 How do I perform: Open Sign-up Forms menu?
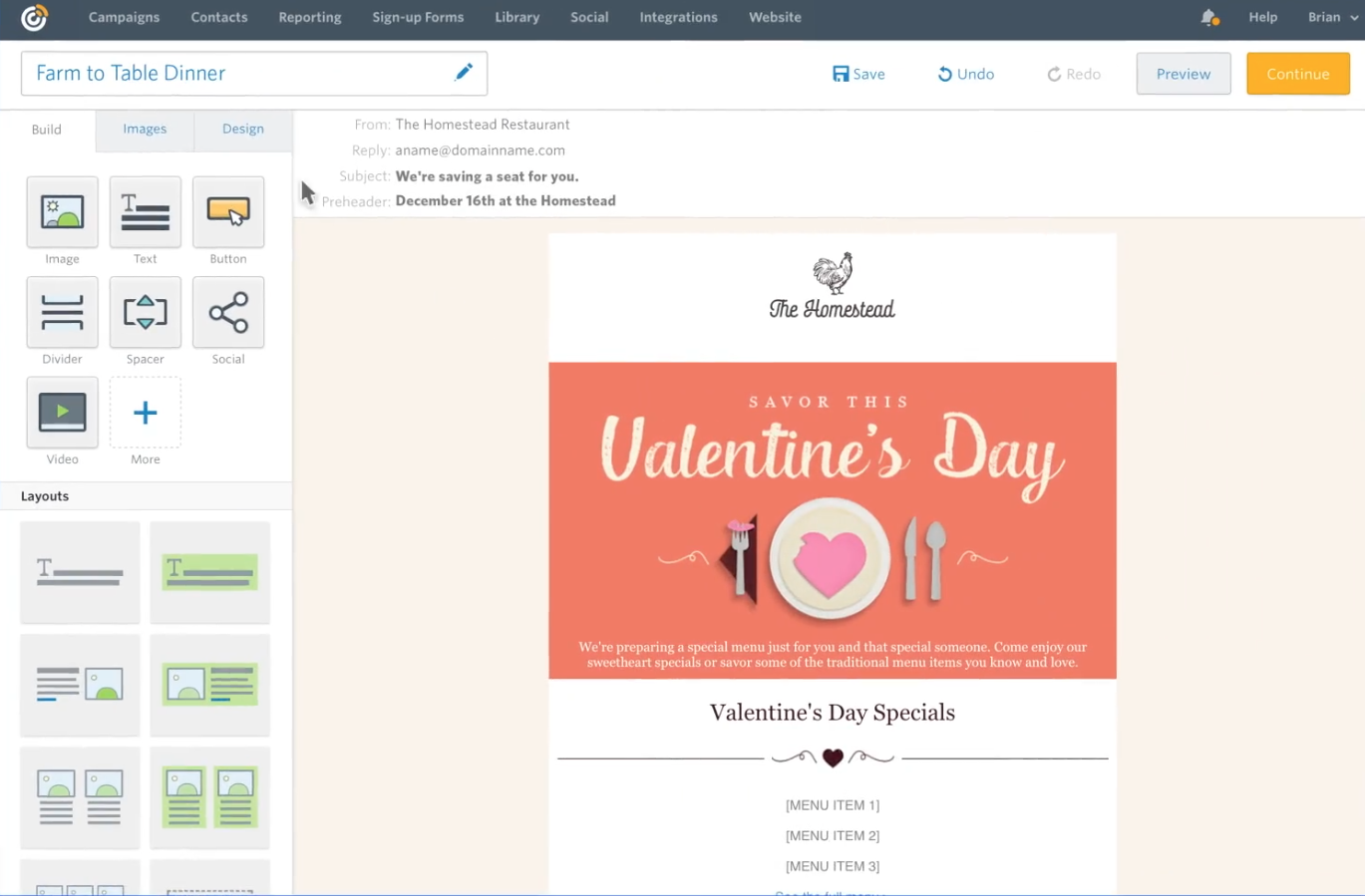click(418, 17)
